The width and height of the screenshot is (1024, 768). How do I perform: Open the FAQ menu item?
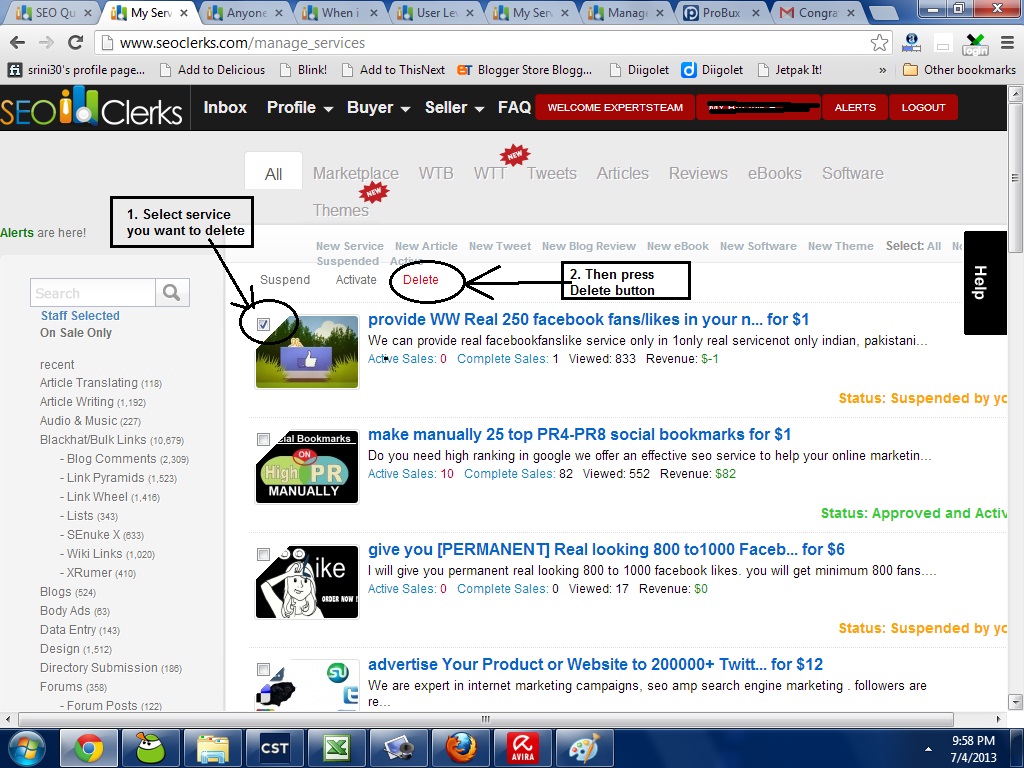pyautogui.click(x=514, y=107)
